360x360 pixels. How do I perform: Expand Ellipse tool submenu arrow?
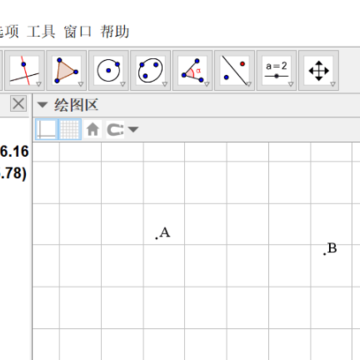[x=165, y=84]
